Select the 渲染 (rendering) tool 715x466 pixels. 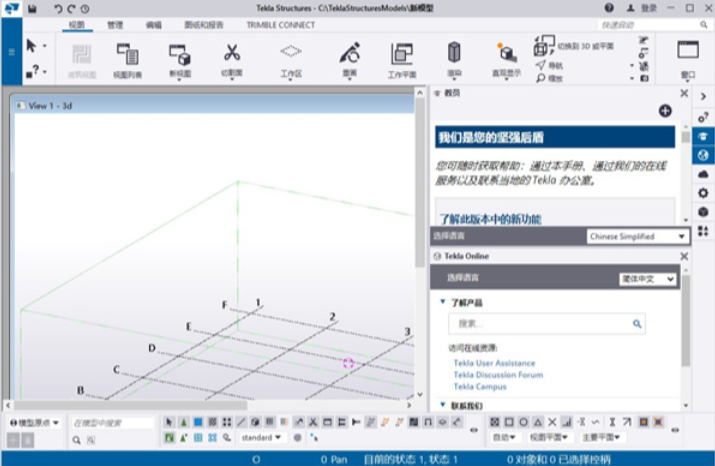click(x=454, y=57)
